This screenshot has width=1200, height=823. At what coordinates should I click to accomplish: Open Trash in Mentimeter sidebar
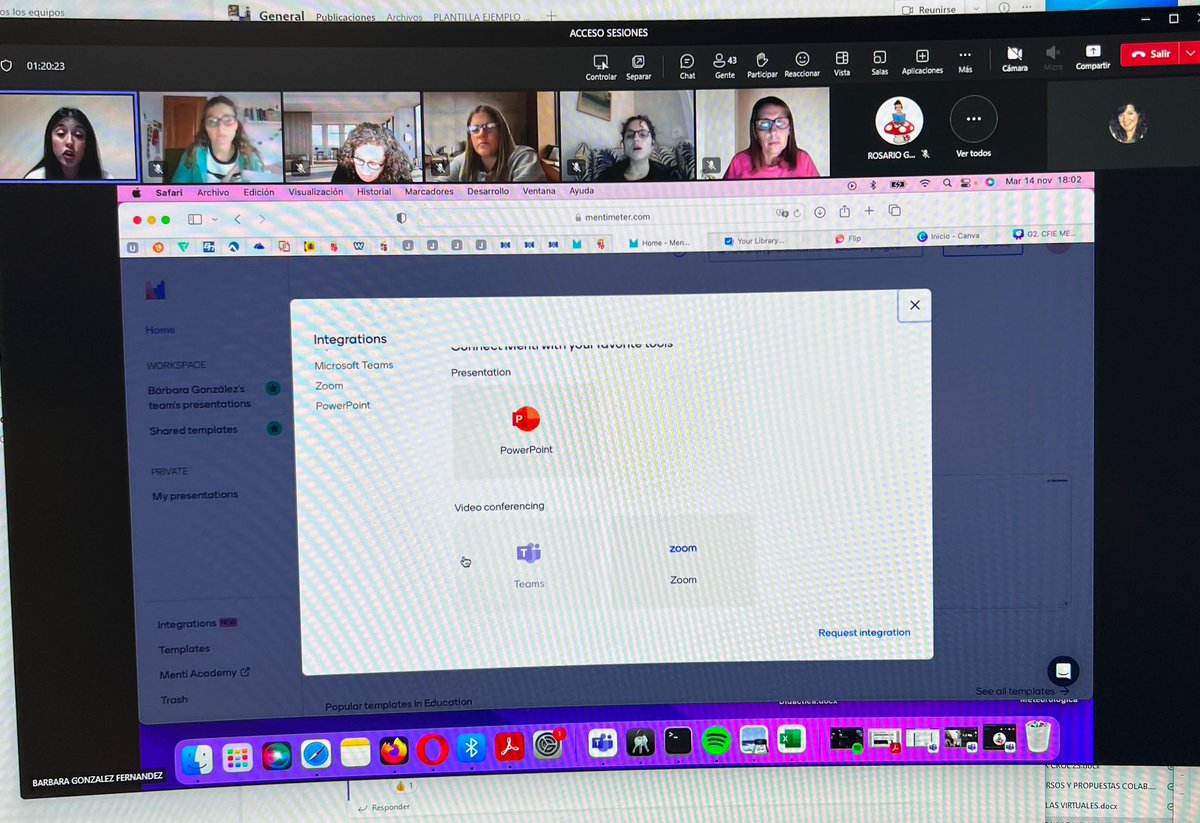[x=174, y=699]
